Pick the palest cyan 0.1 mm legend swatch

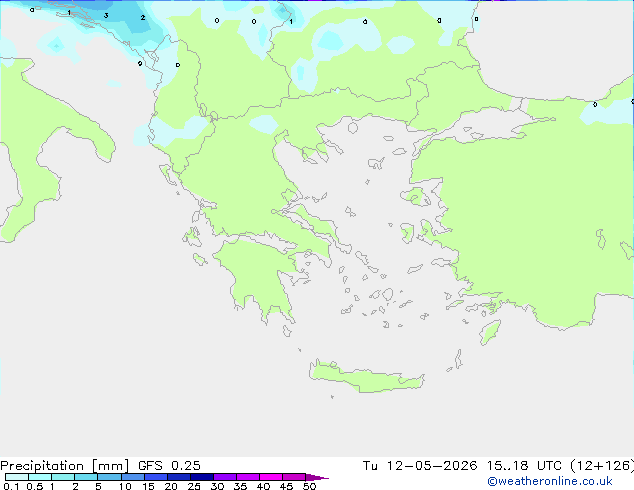click(17, 477)
